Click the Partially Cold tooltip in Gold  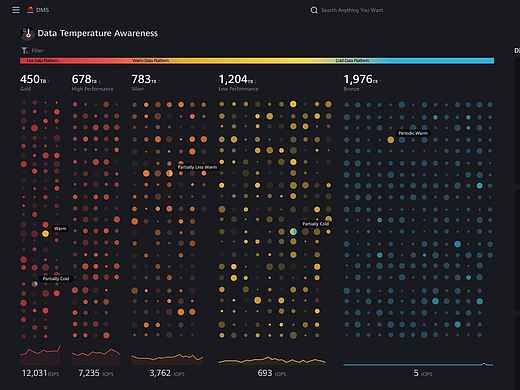(x=56, y=279)
